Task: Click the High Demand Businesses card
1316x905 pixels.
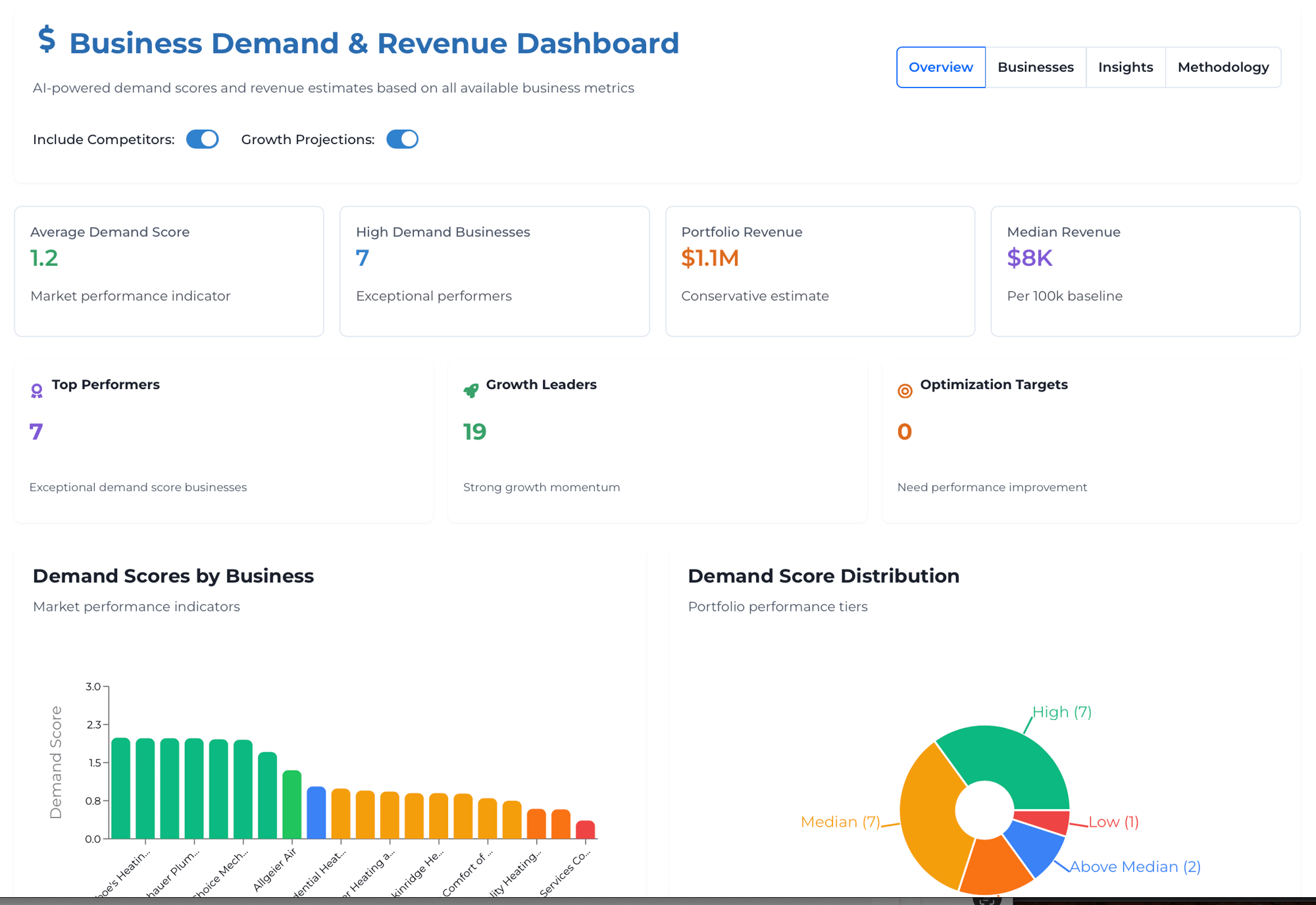Action: pyautogui.click(x=494, y=271)
